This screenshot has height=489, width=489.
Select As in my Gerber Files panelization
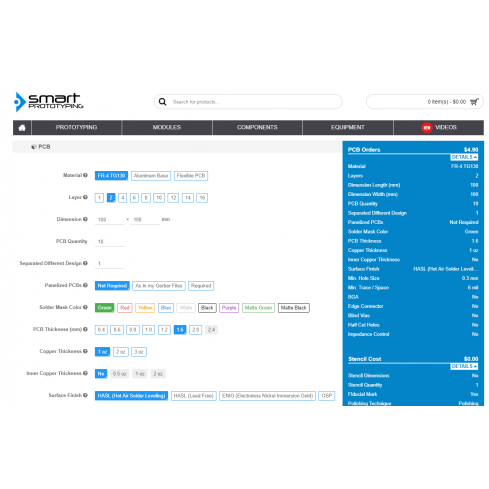point(159,286)
